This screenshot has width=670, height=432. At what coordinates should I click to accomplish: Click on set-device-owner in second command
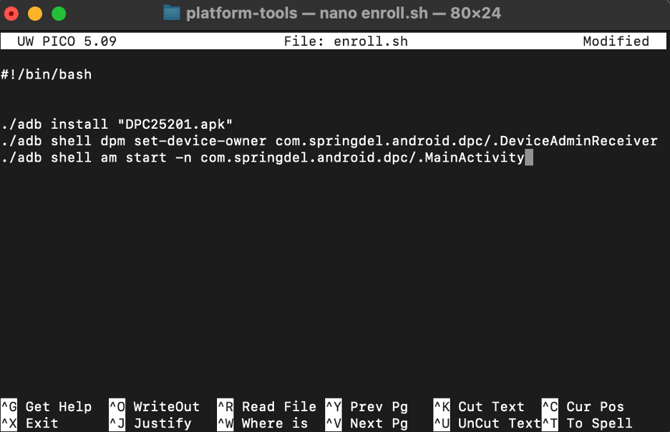(200, 141)
